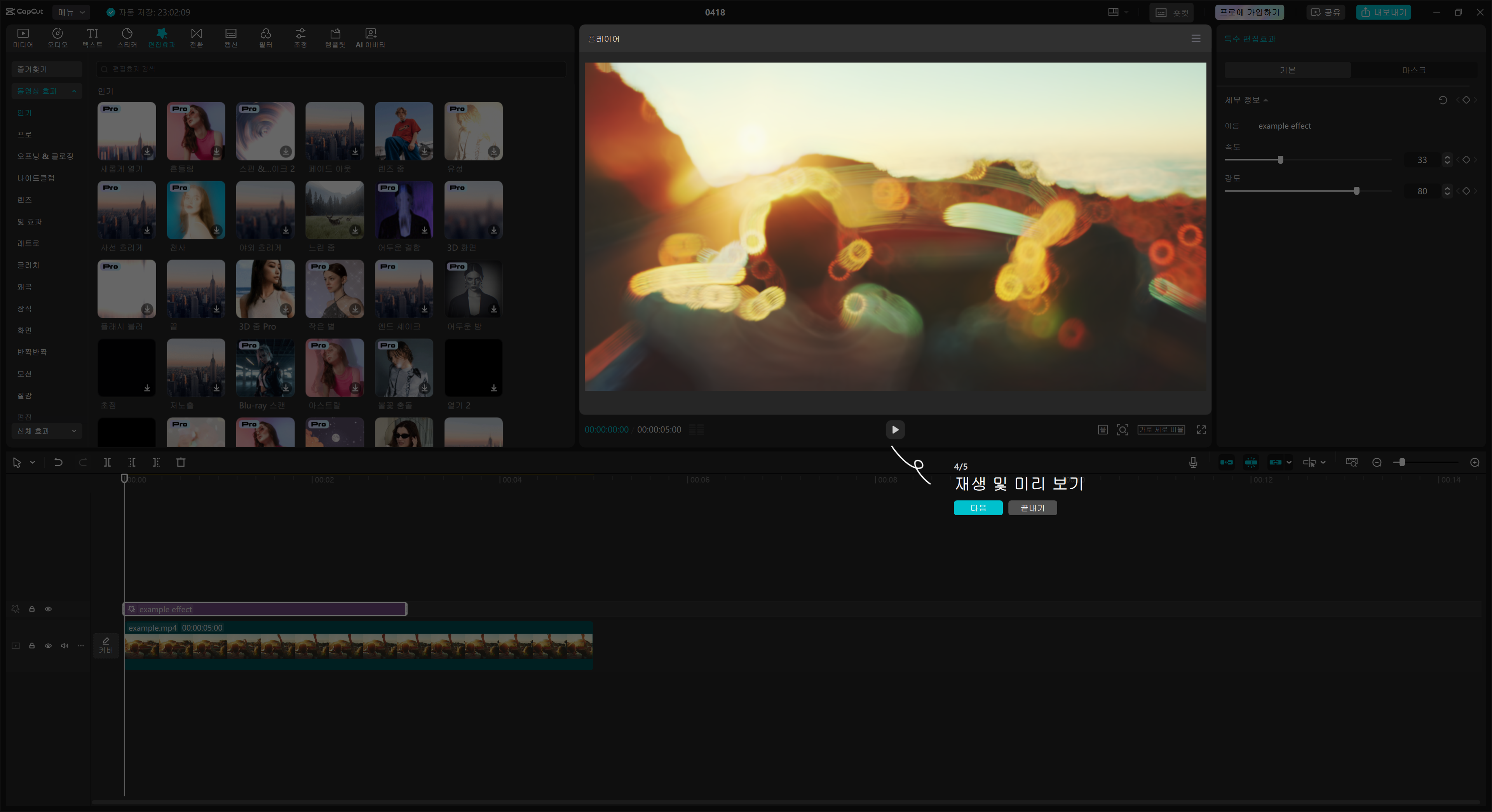Open the sticker (스티커) panel
Screen dimensions: 1492x812
pyautogui.click(x=127, y=38)
